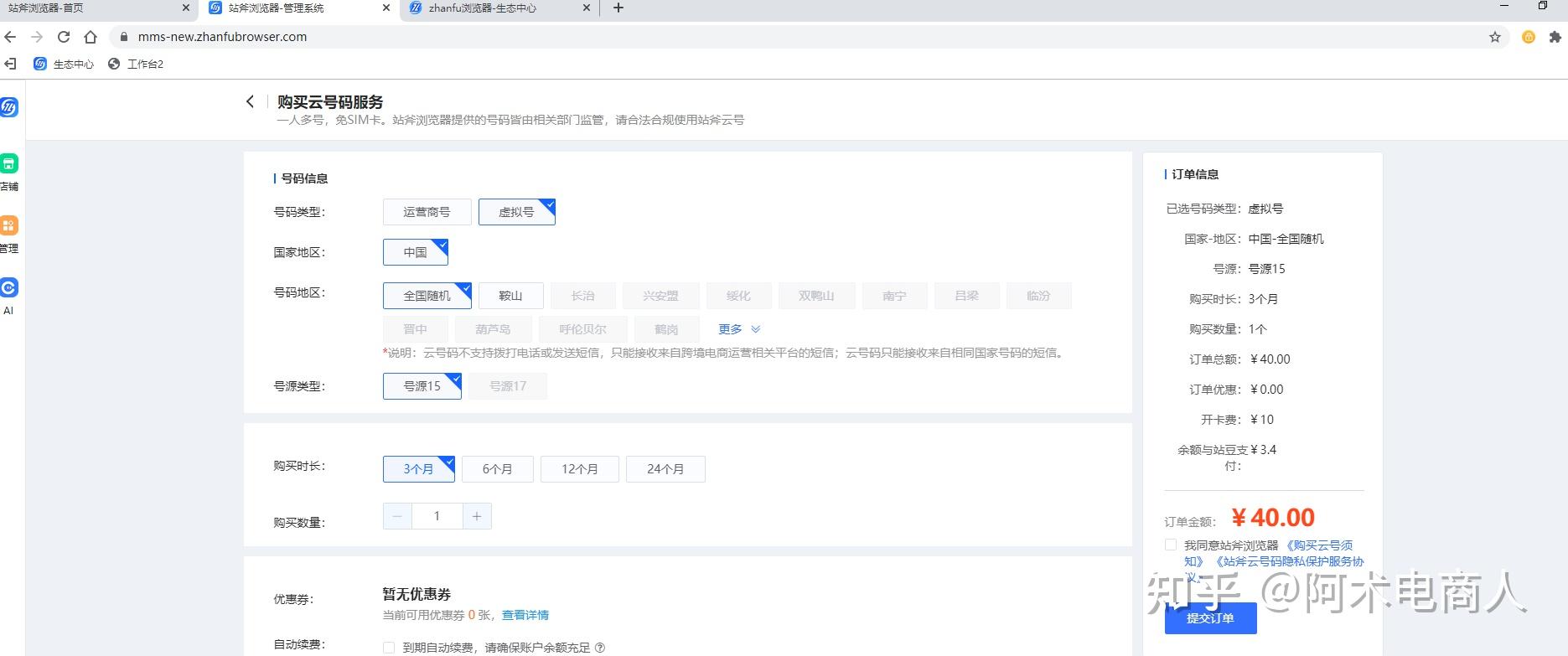The image size is (1568, 656).
Task: Decrease the purchase quantity
Action: click(x=397, y=516)
